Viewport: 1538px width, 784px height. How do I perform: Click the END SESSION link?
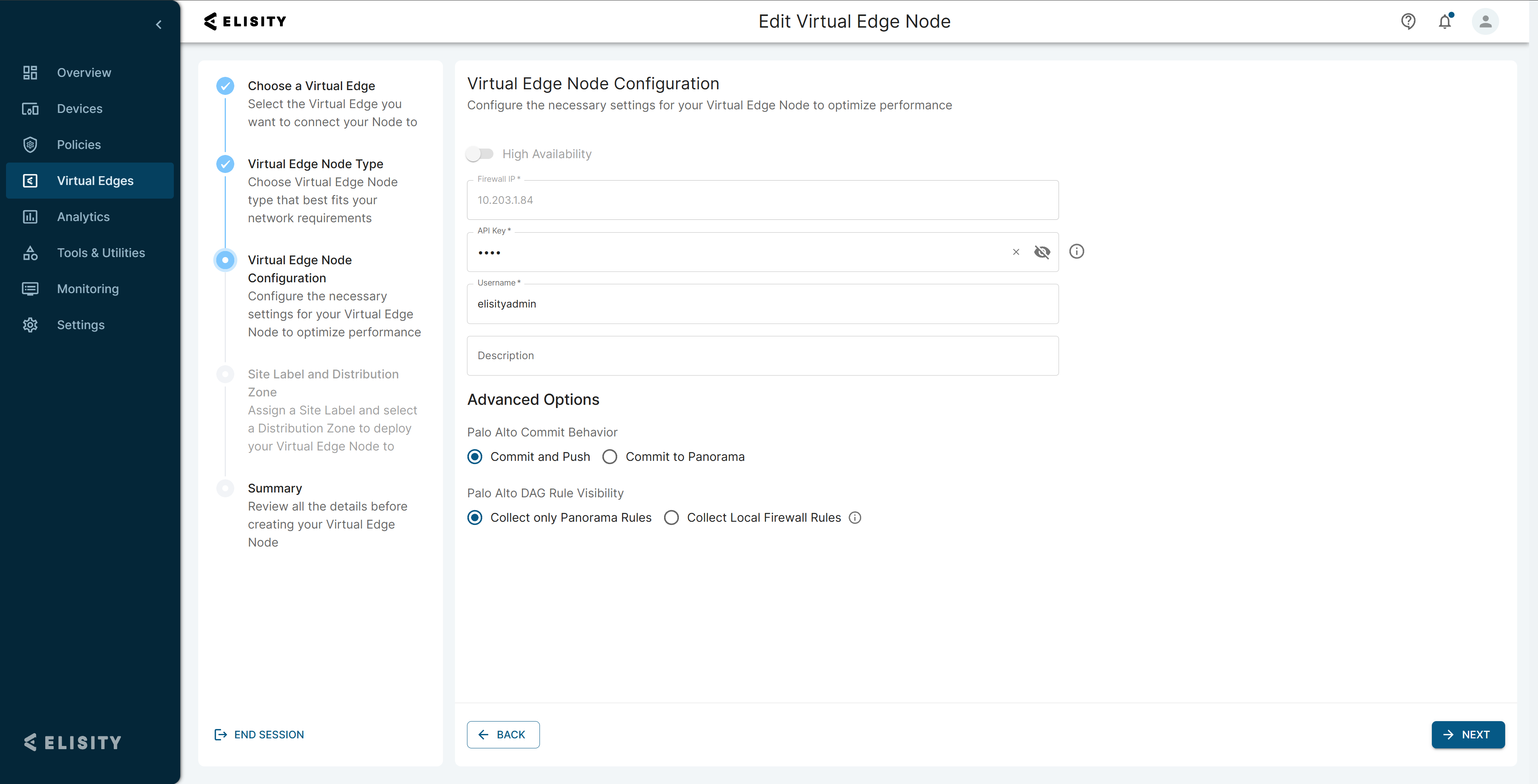259,734
